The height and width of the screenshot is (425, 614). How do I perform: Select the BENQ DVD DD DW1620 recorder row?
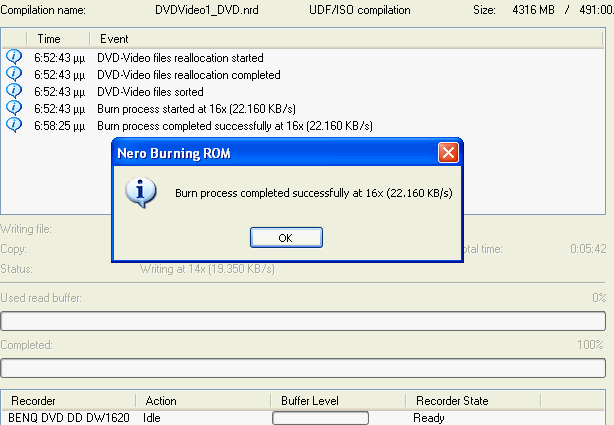69,417
